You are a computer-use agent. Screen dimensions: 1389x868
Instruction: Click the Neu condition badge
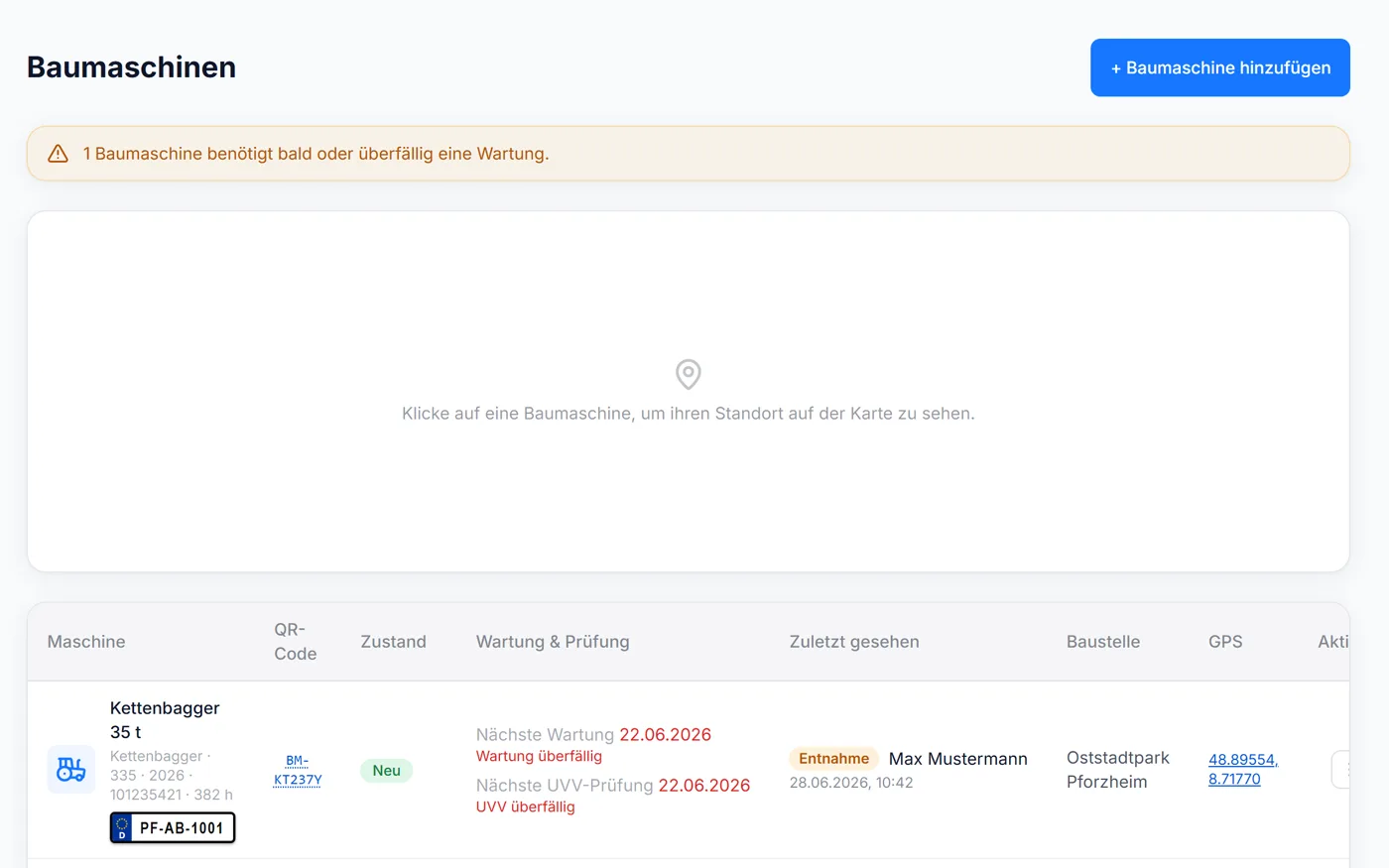pos(386,771)
